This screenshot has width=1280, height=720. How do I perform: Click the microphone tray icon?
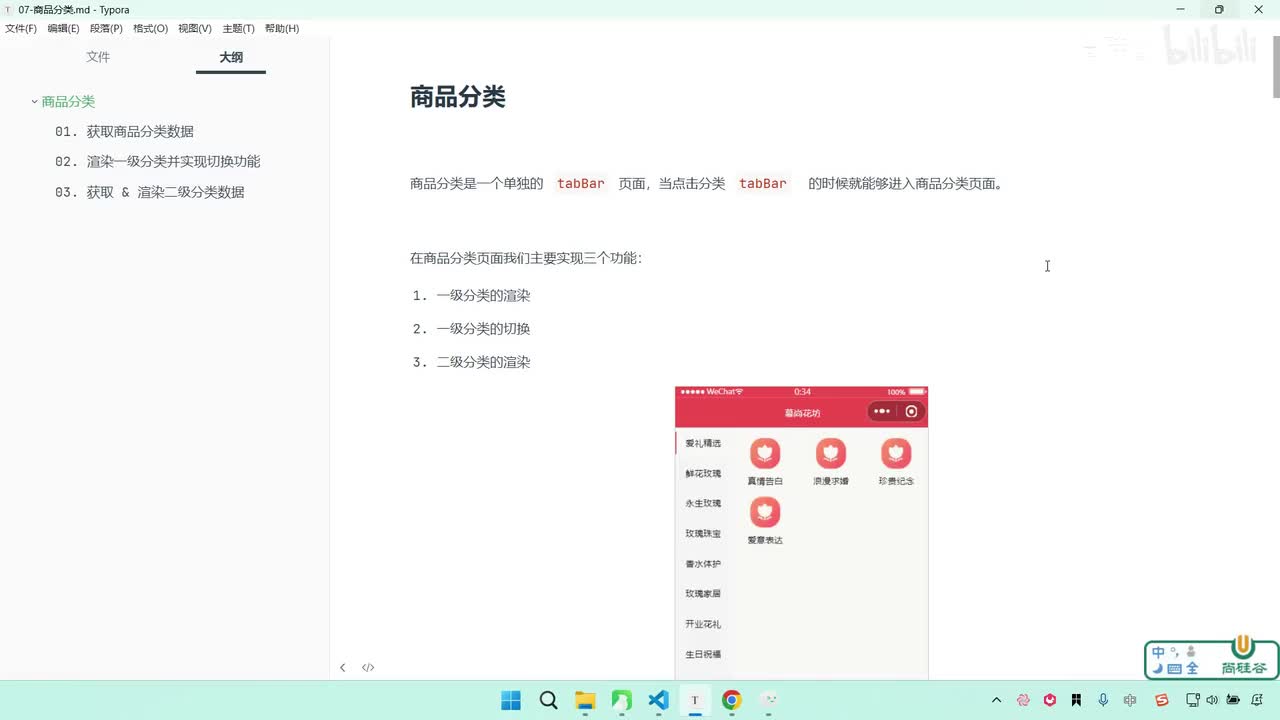pyautogui.click(x=1103, y=700)
